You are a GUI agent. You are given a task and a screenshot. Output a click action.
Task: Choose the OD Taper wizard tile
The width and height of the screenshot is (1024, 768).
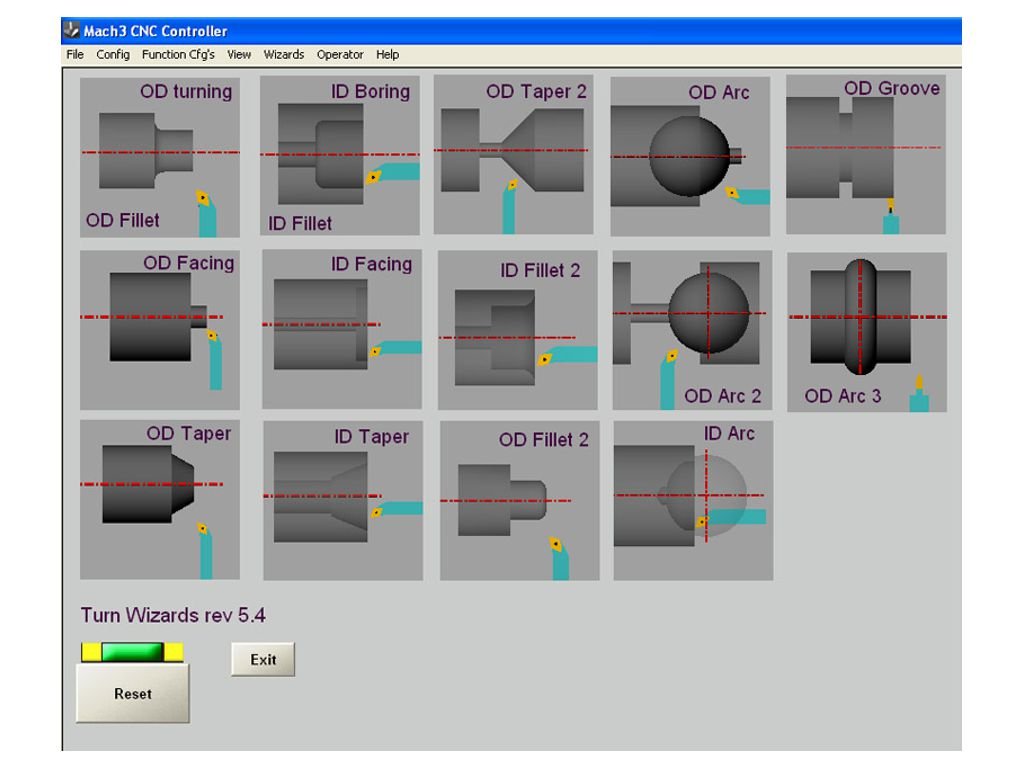click(x=159, y=500)
